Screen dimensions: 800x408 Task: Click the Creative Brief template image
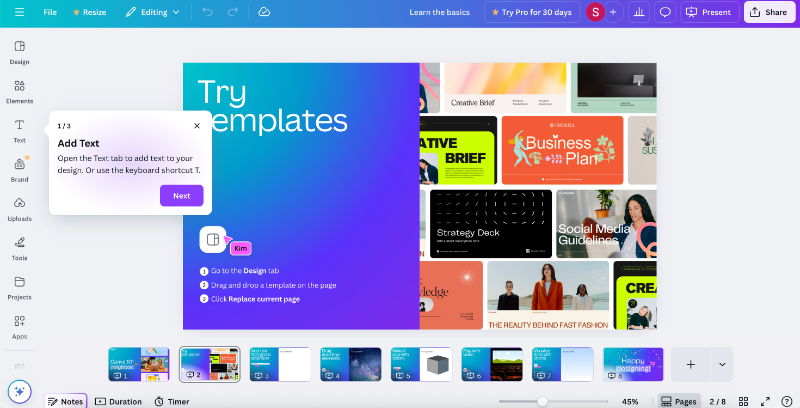[505, 88]
